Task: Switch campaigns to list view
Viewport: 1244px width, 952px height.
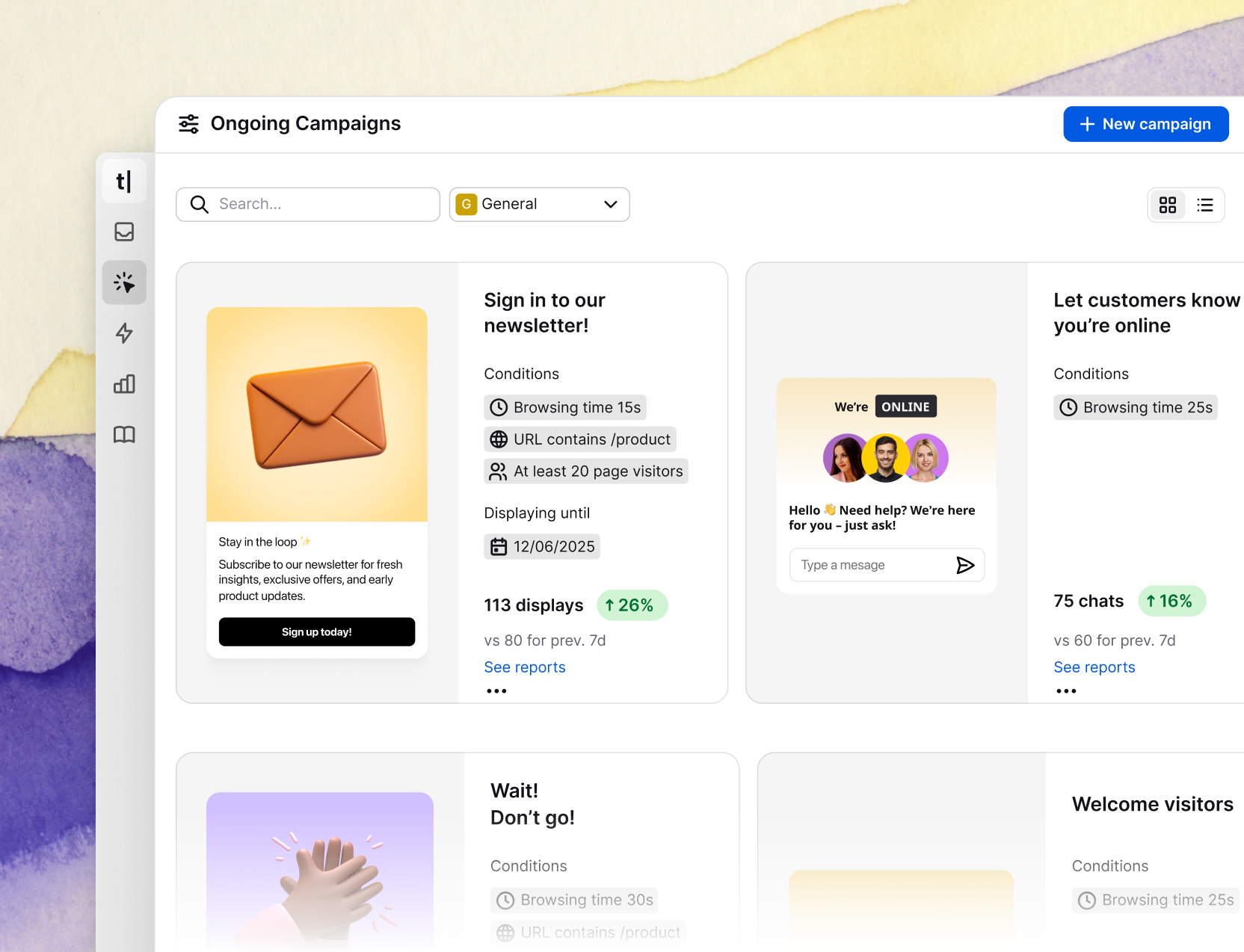Action: [1204, 205]
